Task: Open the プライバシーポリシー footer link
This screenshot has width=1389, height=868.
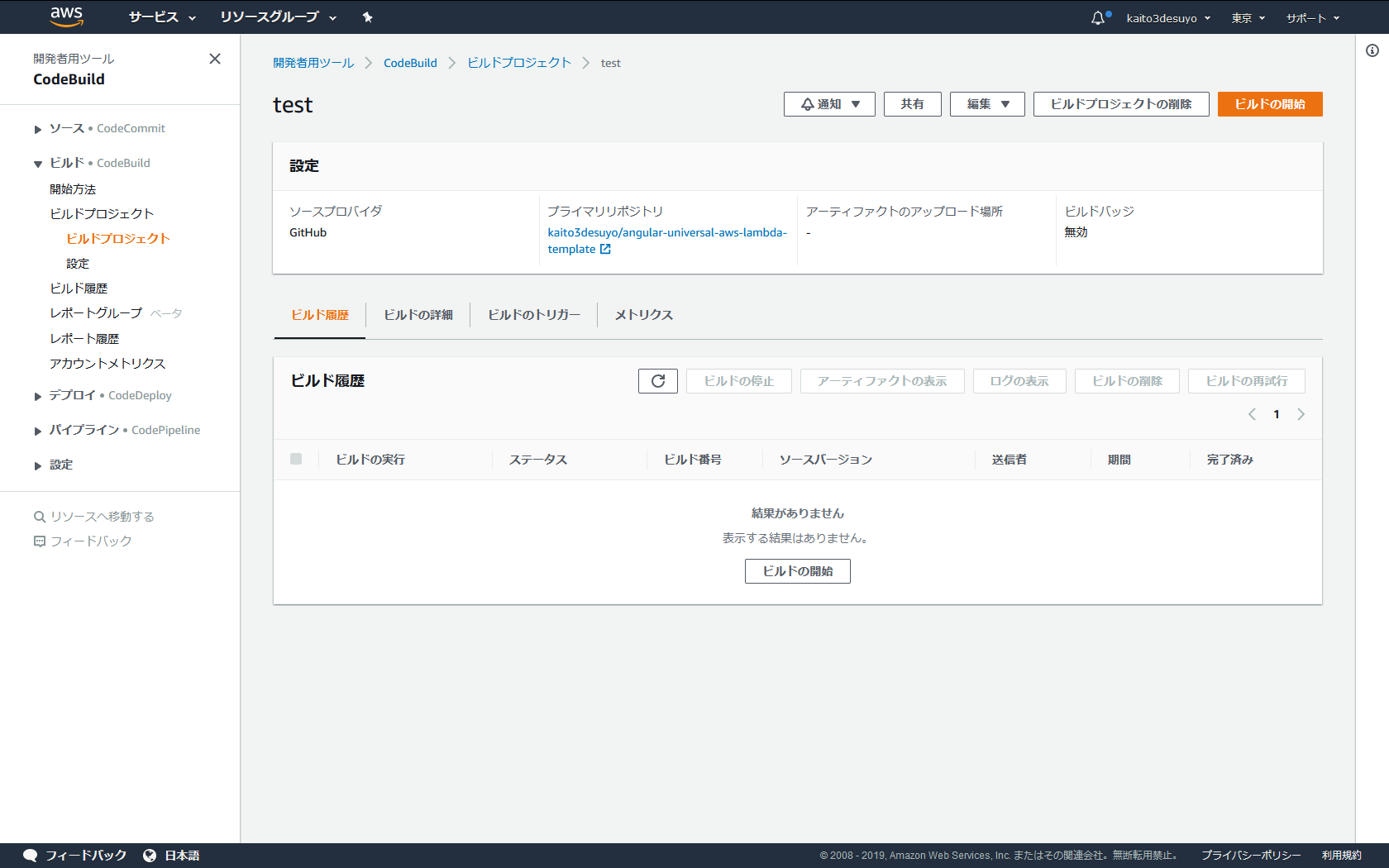Action: click(x=1251, y=856)
